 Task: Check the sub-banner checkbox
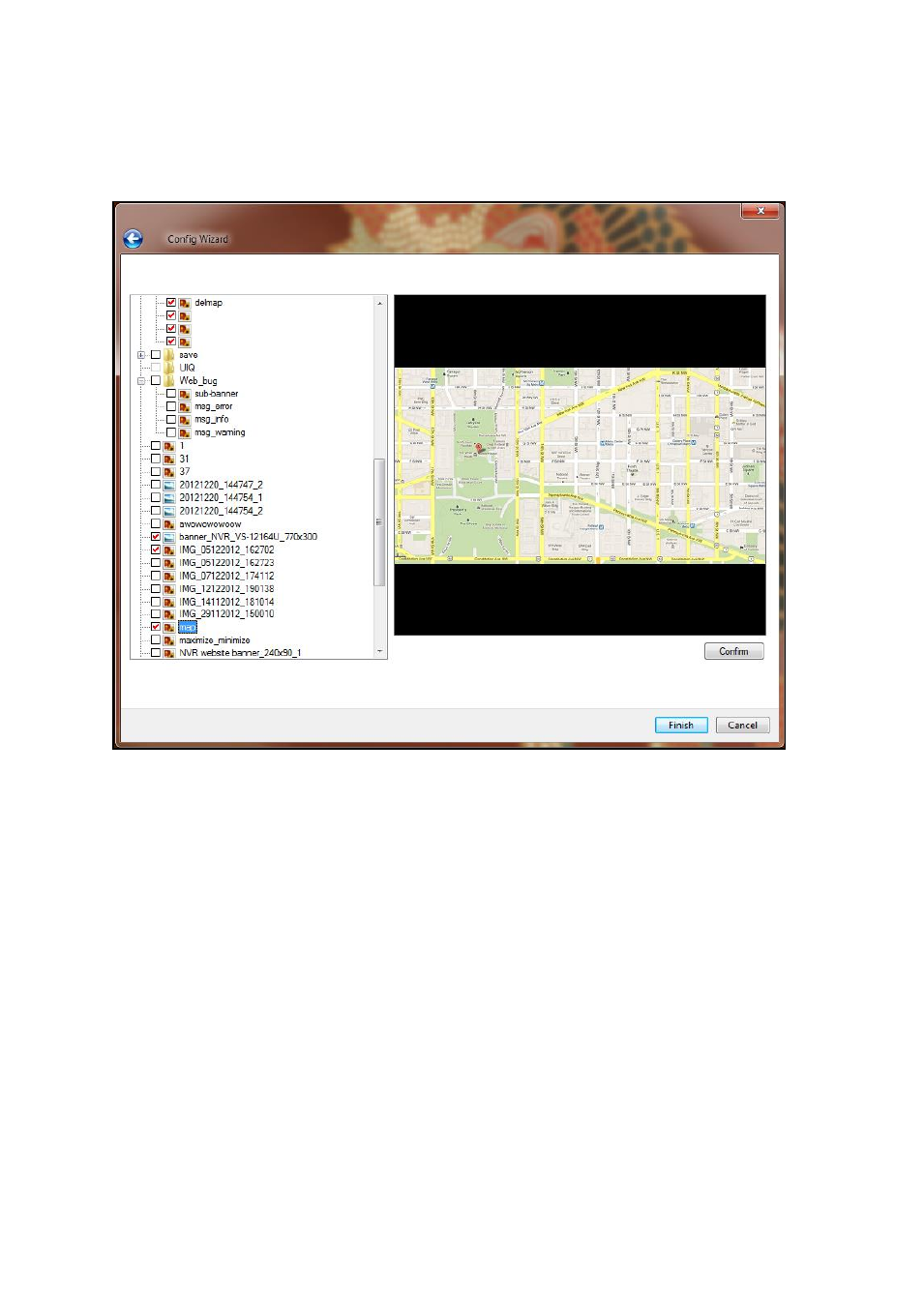point(171,394)
